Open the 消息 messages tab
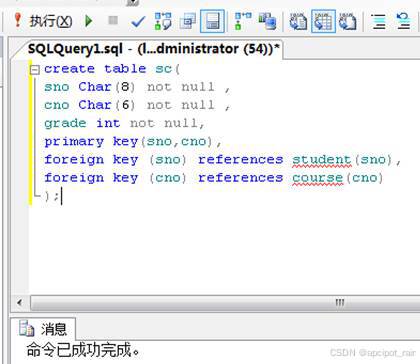This screenshot has height=364, width=420. tap(43, 329)
